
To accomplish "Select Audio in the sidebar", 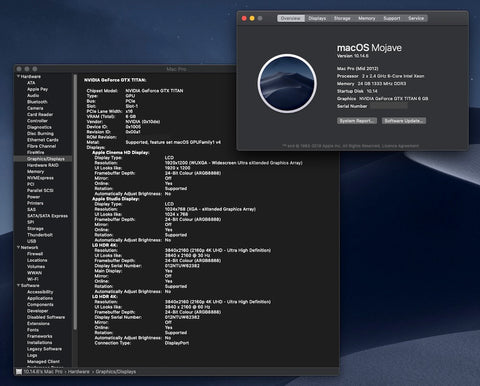I will click(x=33, y=96).
